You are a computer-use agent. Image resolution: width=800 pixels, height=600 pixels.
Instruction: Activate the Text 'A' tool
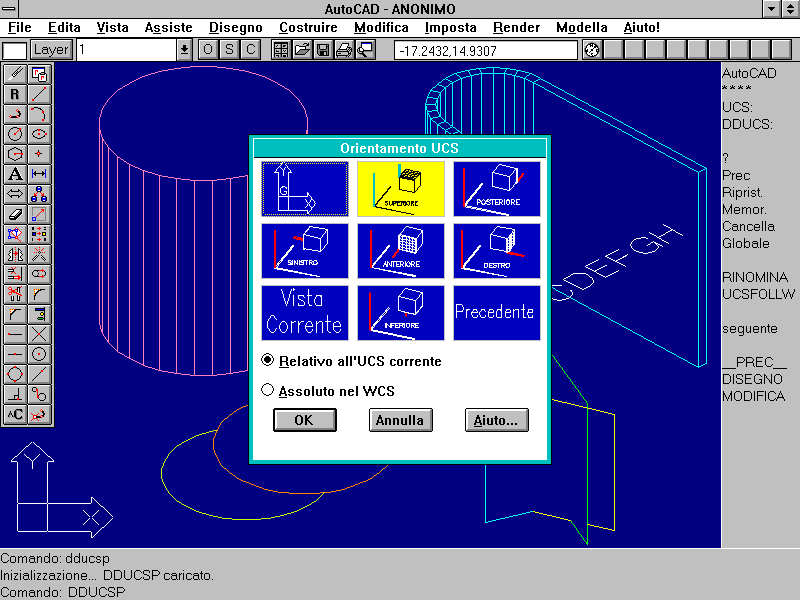coord(15,174)
